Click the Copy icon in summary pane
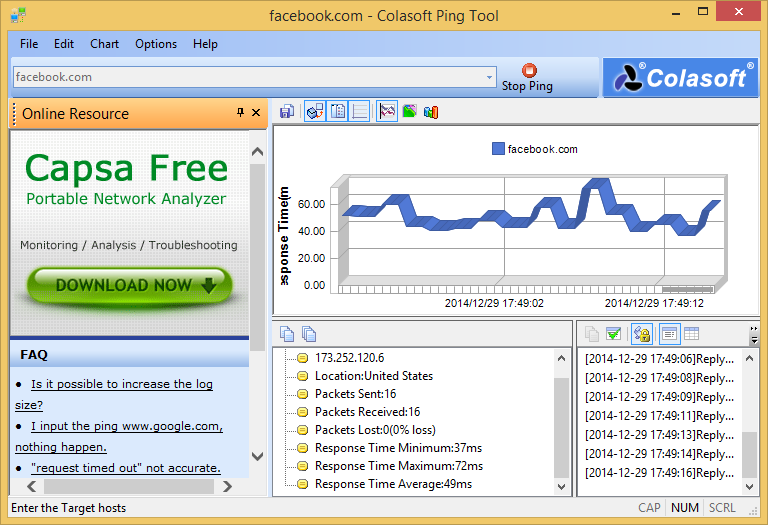Screen dimensions: 768x525 (287, 334)
